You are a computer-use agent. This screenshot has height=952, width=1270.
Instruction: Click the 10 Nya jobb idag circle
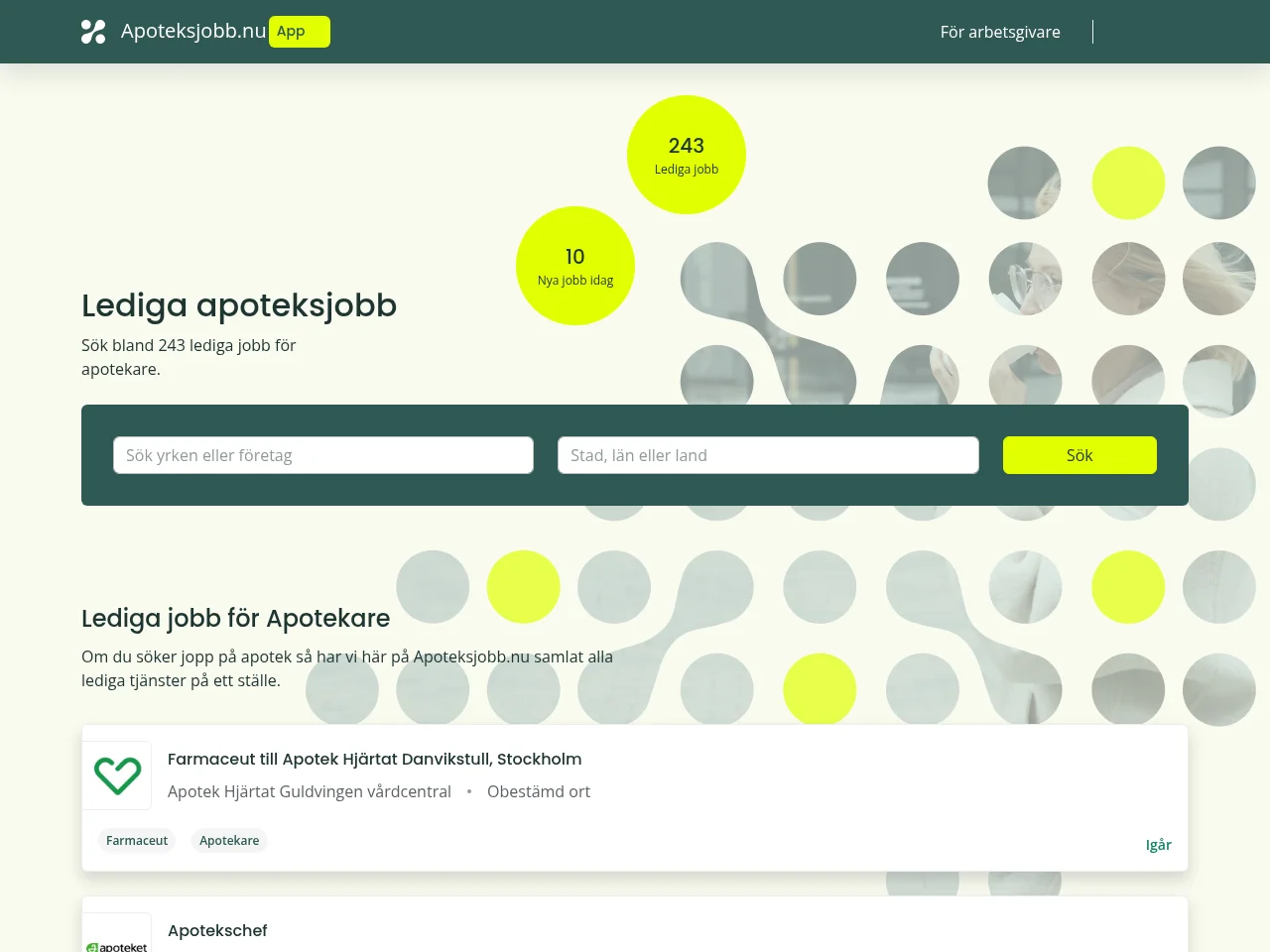tap(575, 266)
